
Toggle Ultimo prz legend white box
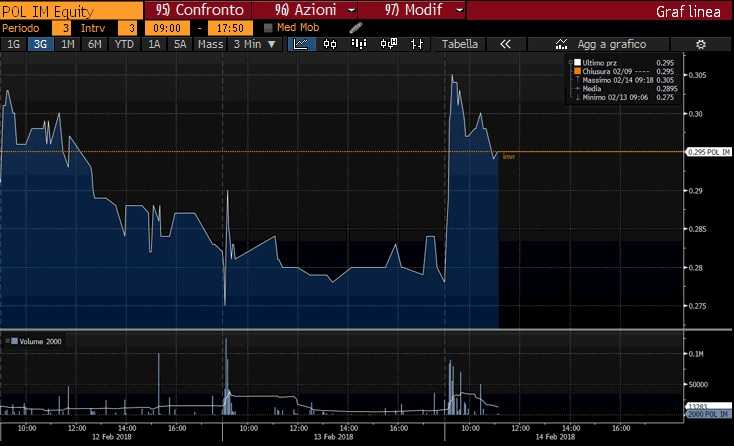[576, 63]
